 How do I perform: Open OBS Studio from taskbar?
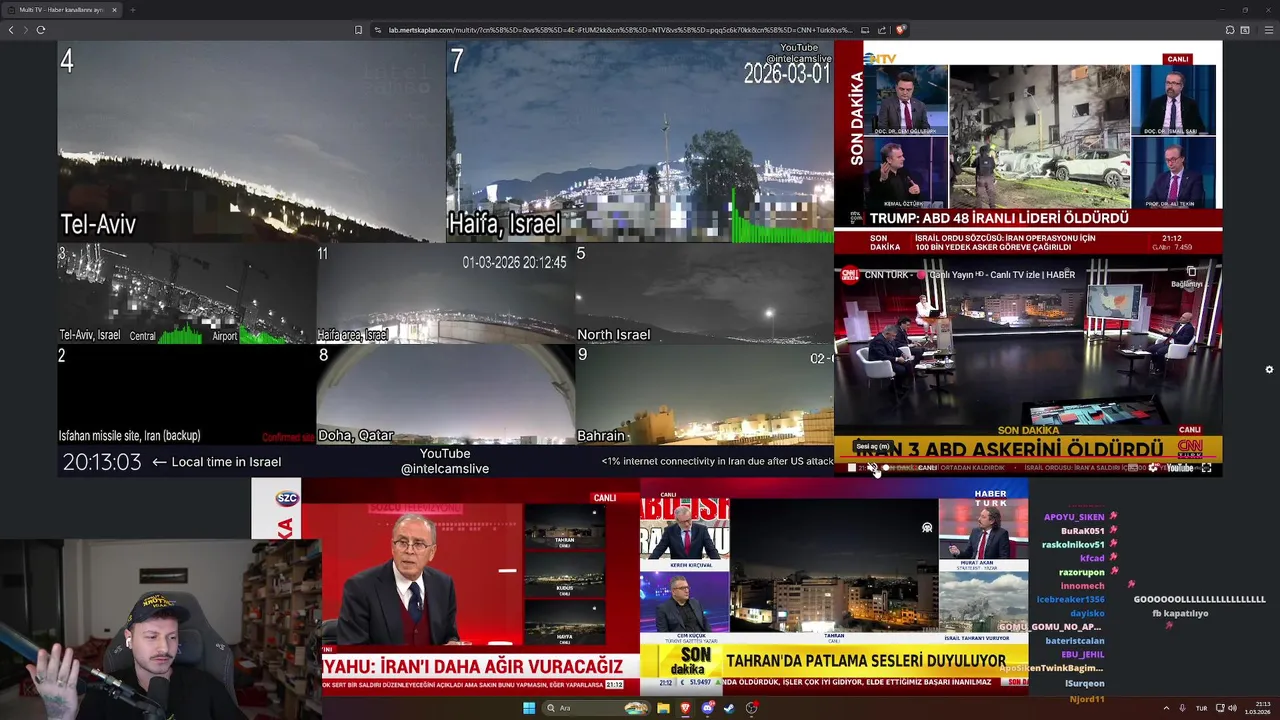point(751,708)
